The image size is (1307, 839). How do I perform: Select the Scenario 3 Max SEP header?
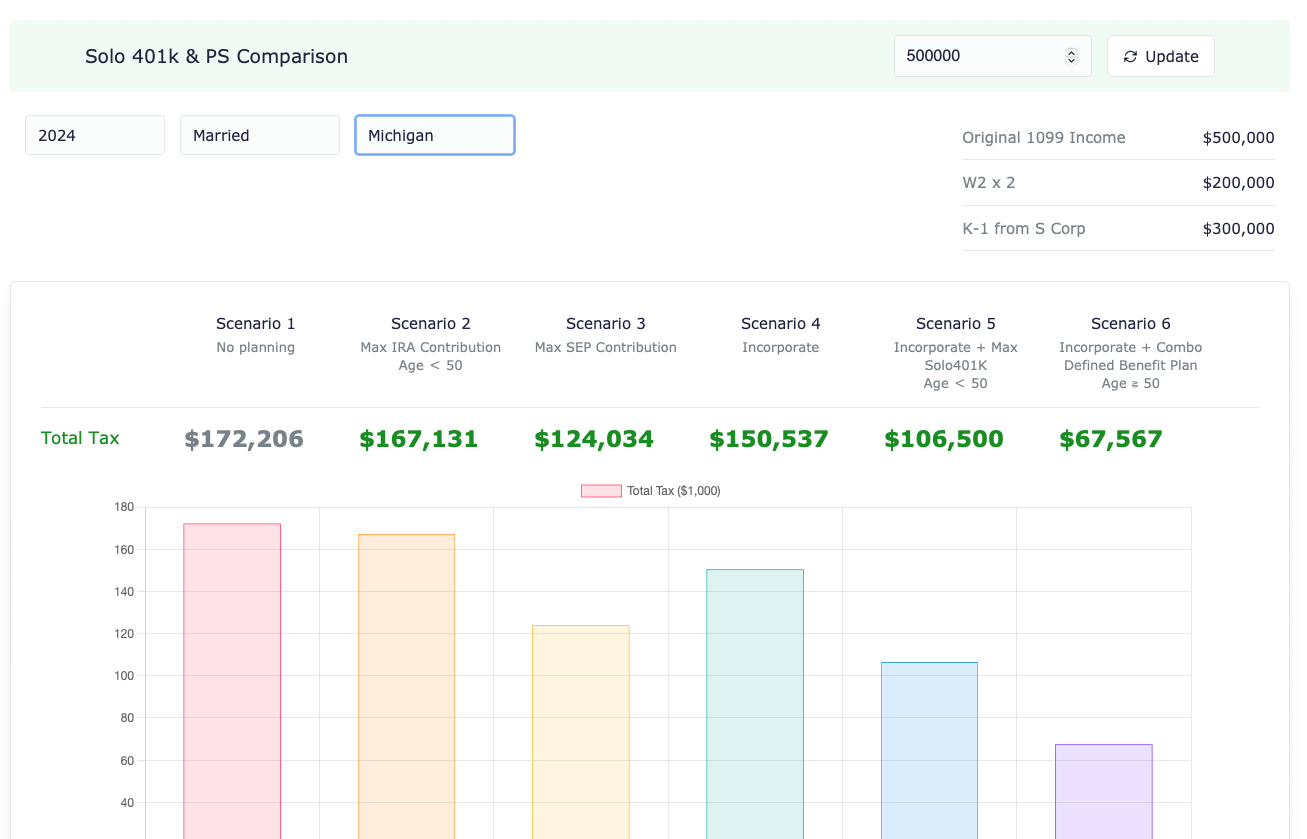[606, 335]
